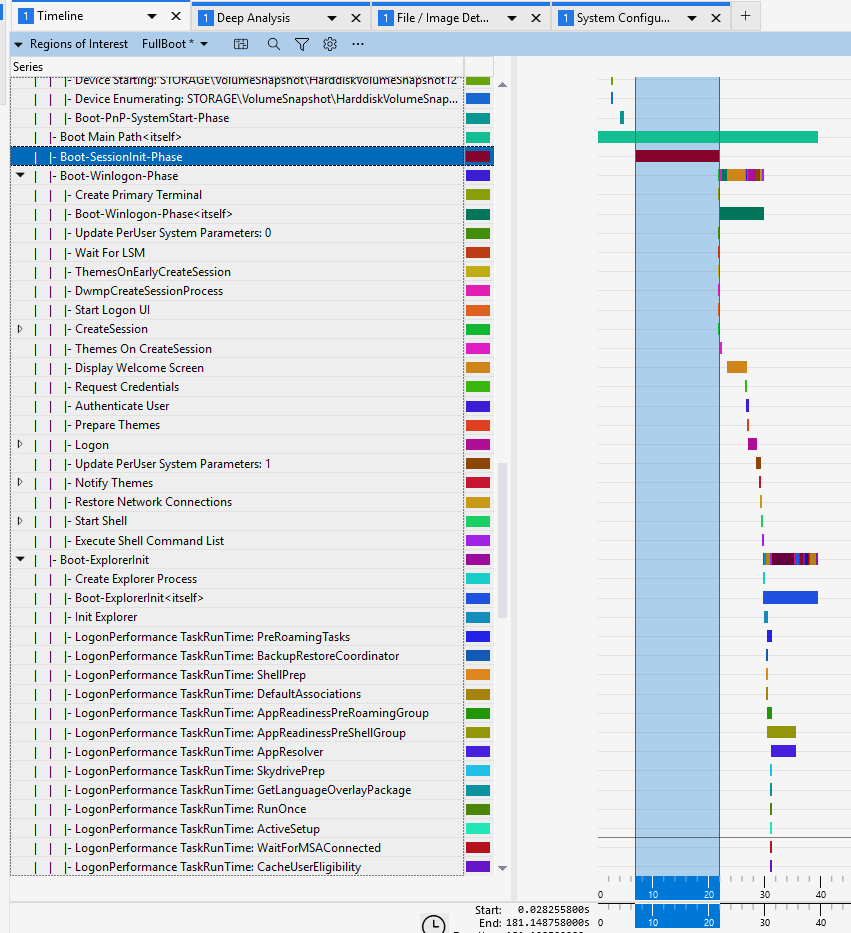This screenshot has height=933, width=851.
Task: Collapse the Regions of Interest graph
Action: (x=18, y=45)
